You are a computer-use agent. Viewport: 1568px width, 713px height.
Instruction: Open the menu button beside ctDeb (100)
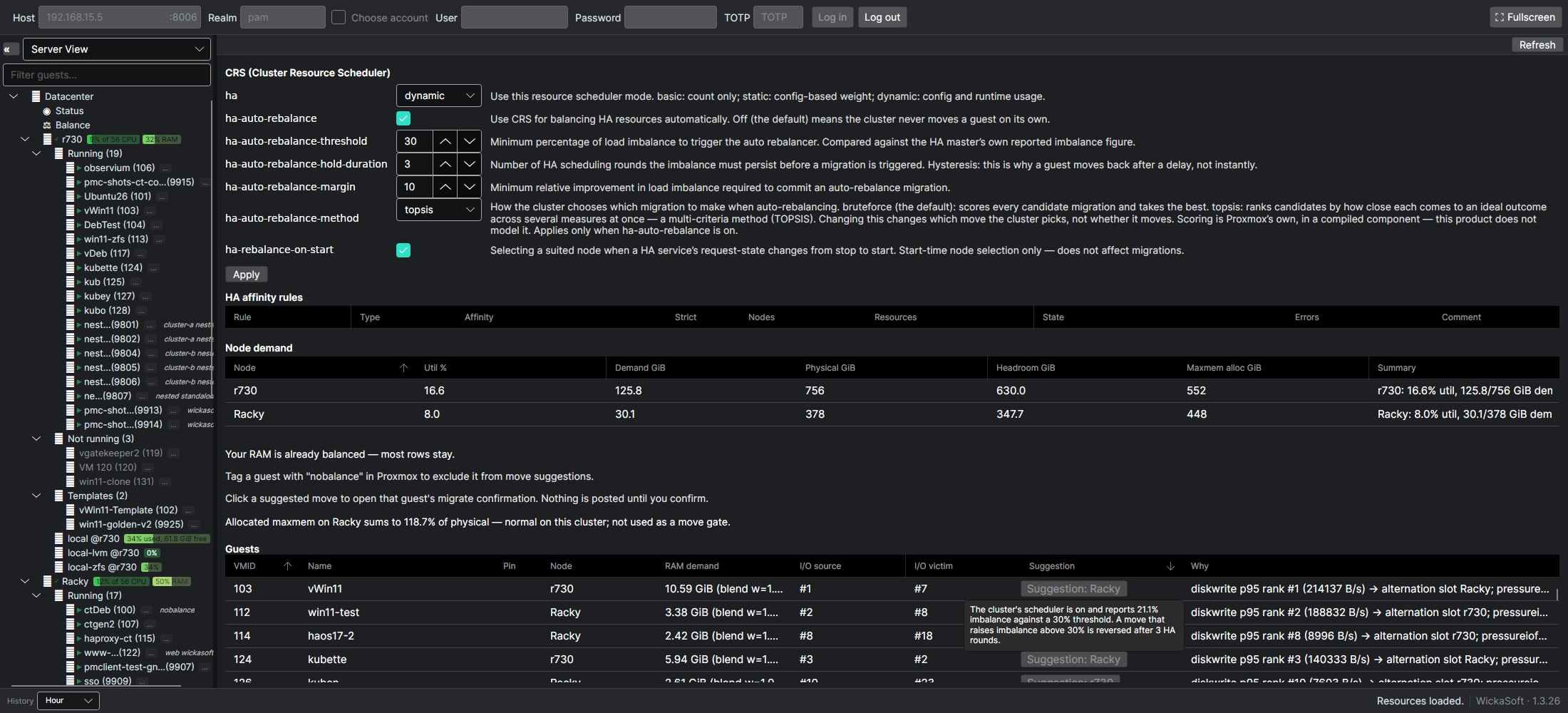146,610
